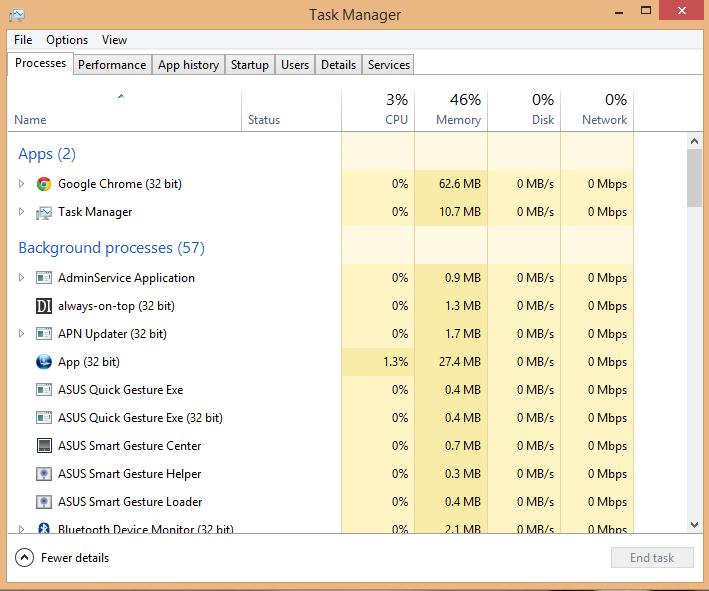Select the Processes tab
Screen dimensions: 709x591
point(40,63)
